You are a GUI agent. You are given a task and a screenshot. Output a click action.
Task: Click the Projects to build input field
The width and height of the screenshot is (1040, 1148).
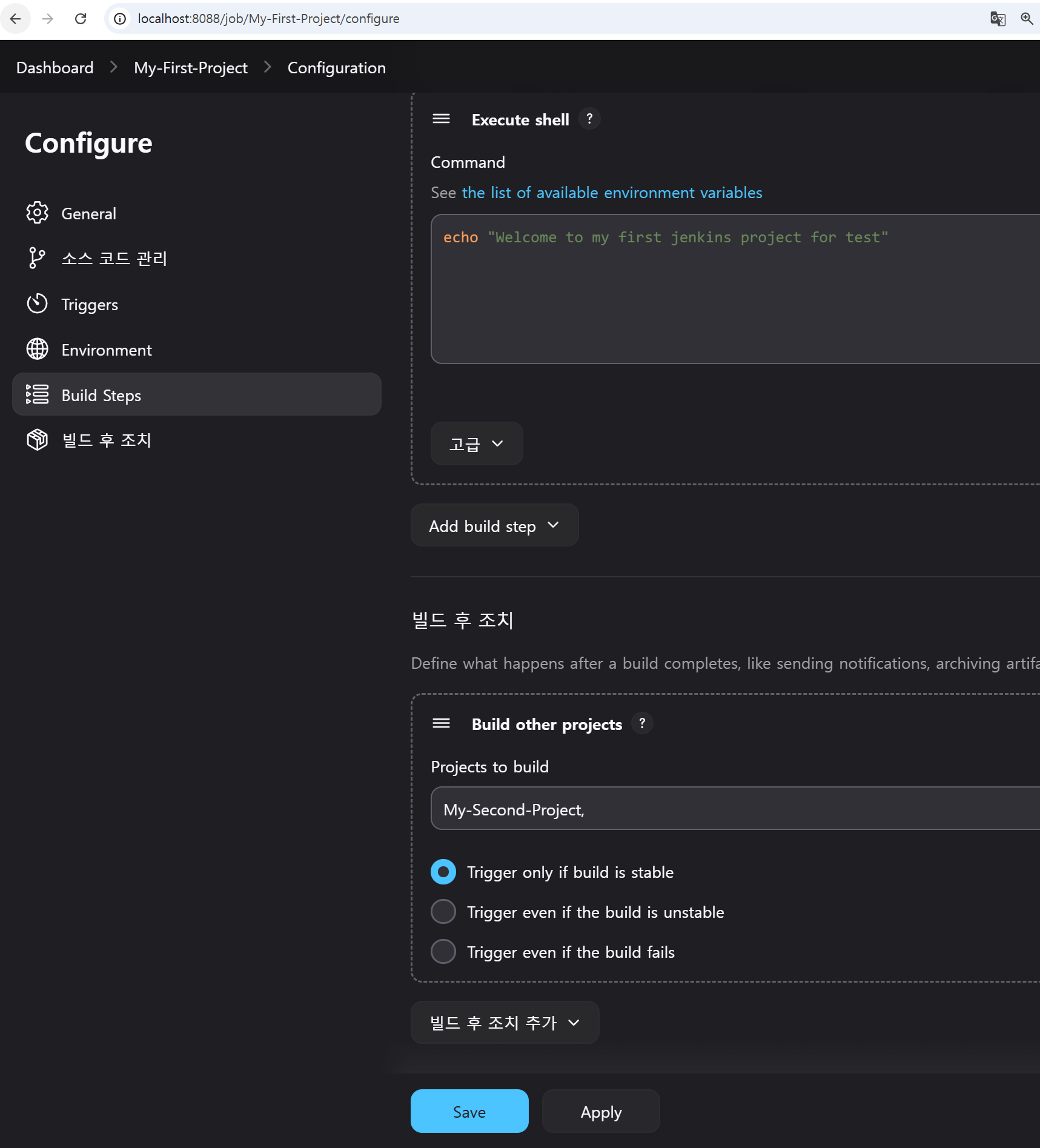click(x=727, y=809)
